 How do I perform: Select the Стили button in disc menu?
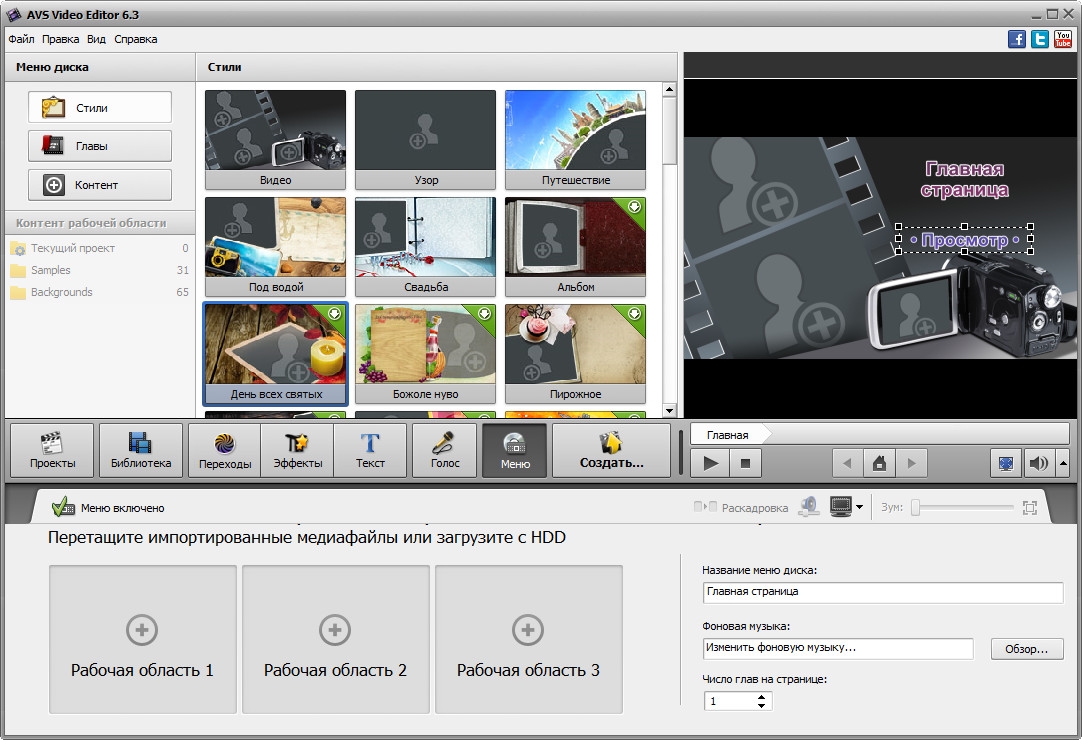(x=100, y=107)
